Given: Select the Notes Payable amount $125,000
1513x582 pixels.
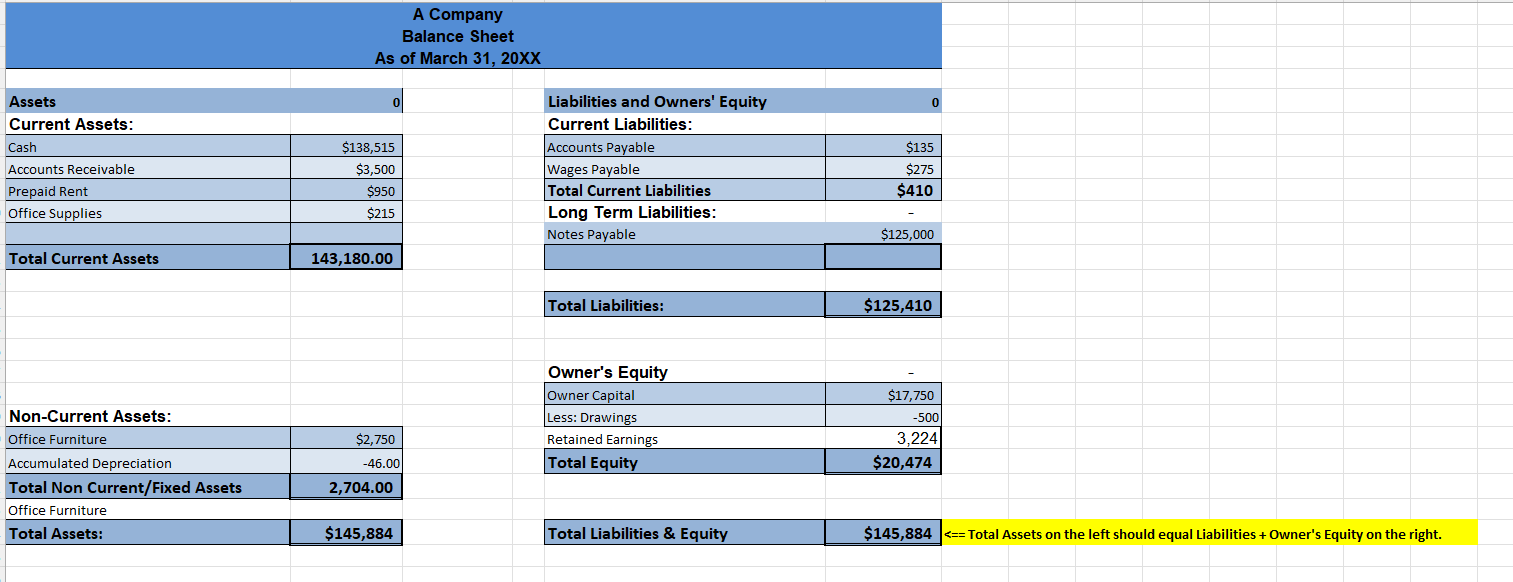Looking at the screenshot, I should (882, 234).
